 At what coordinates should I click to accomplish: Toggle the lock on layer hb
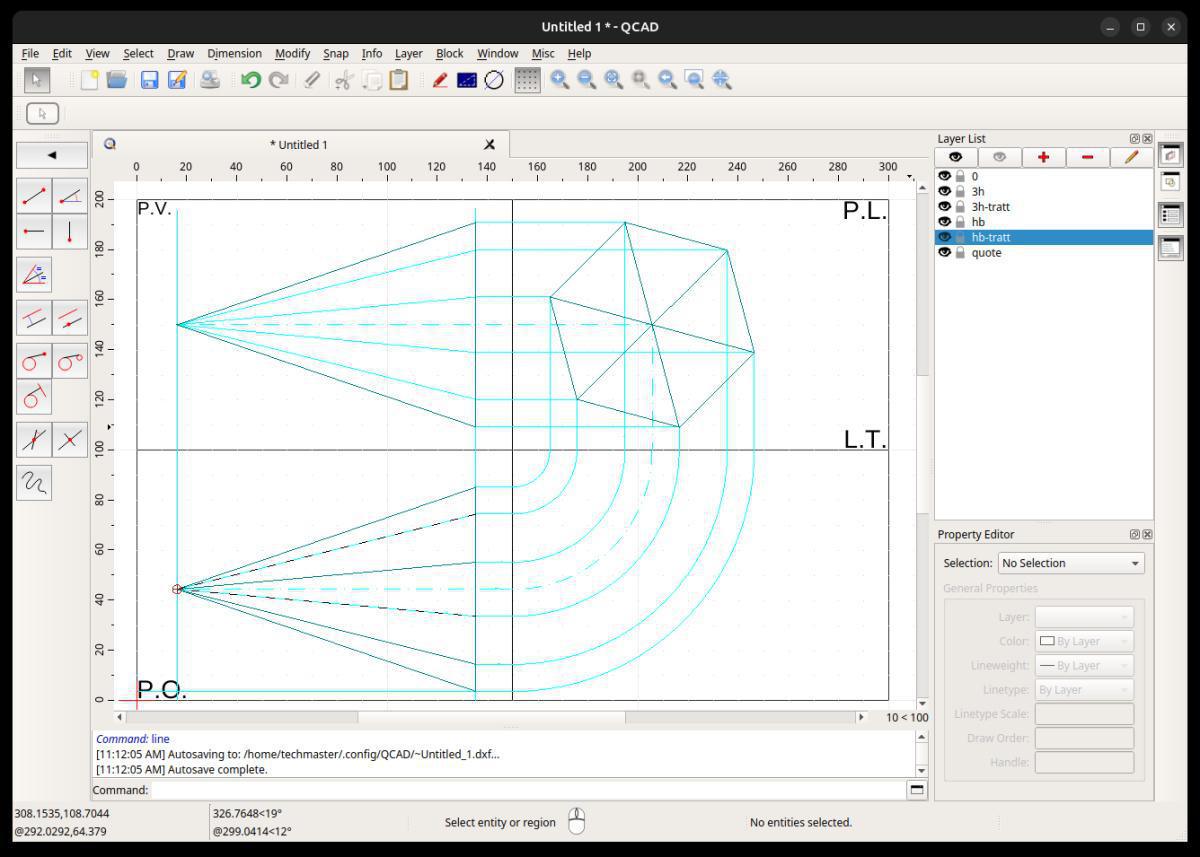click(960, 222)
